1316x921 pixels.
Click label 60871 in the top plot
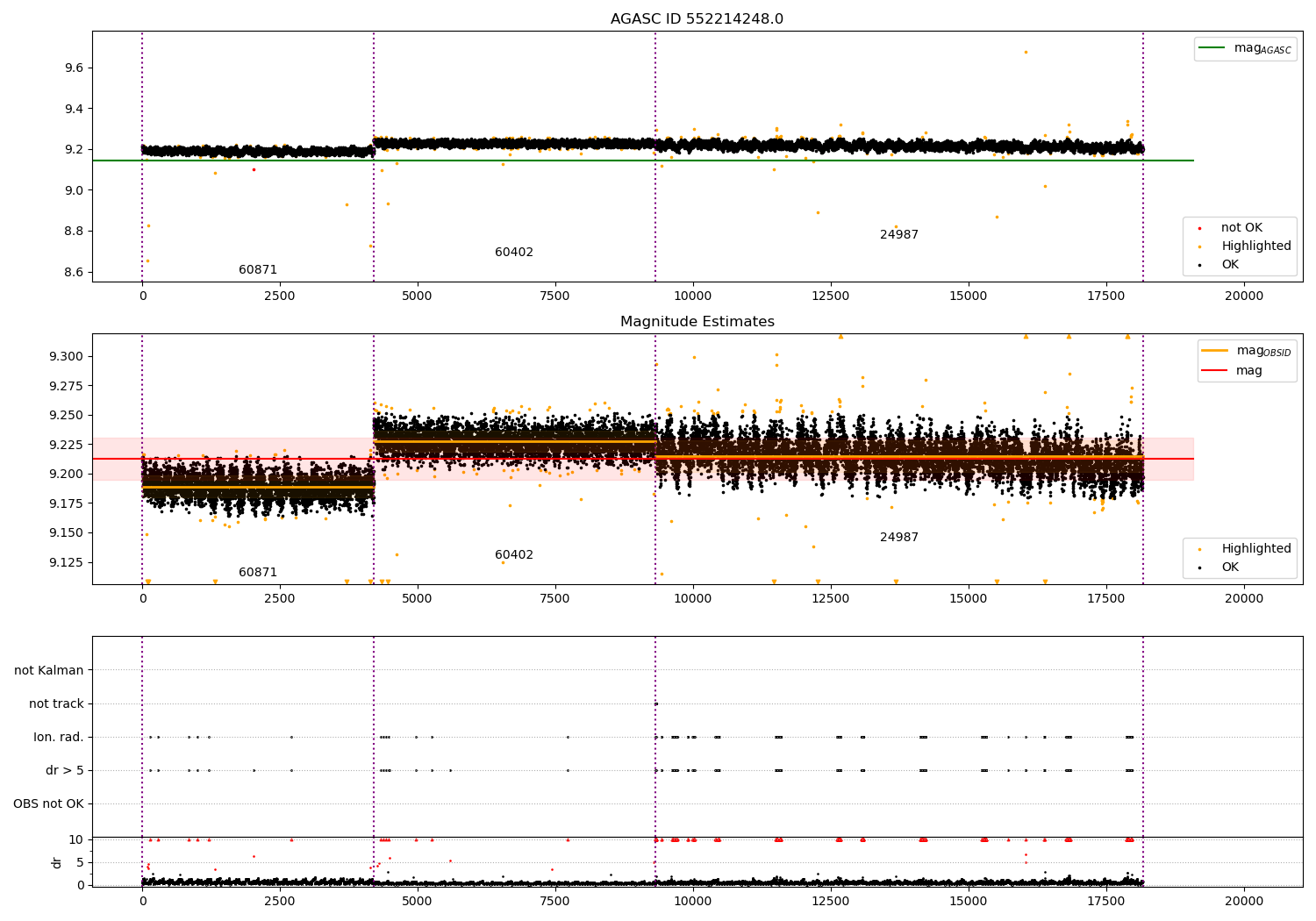tap(258, 270)
